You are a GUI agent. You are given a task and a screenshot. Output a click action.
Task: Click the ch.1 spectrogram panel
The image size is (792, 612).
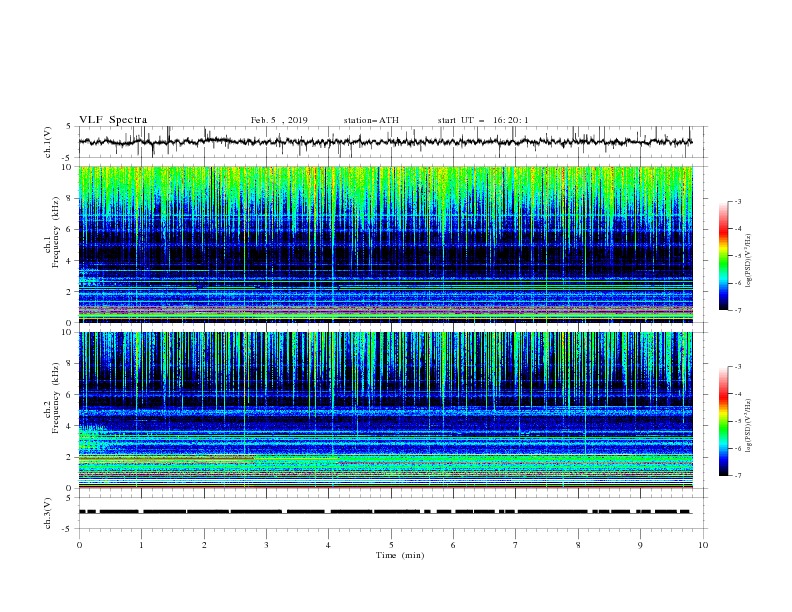coord(385,244)
